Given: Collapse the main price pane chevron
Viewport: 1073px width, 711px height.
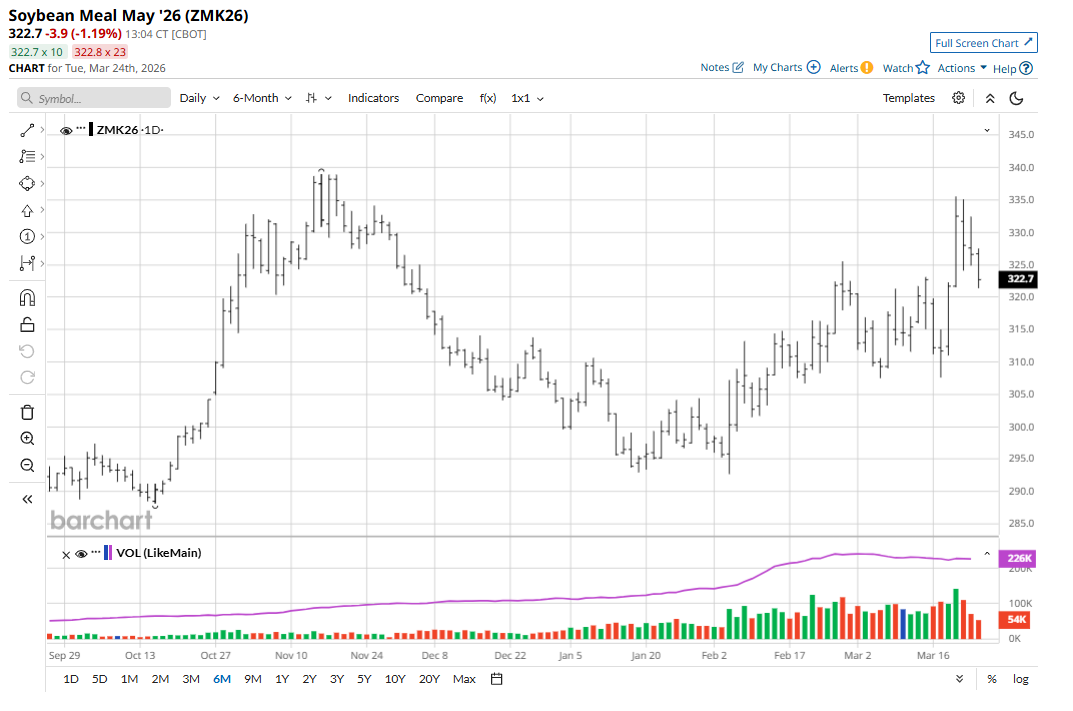Looking at the screenshot, I should tap(987, 130).
